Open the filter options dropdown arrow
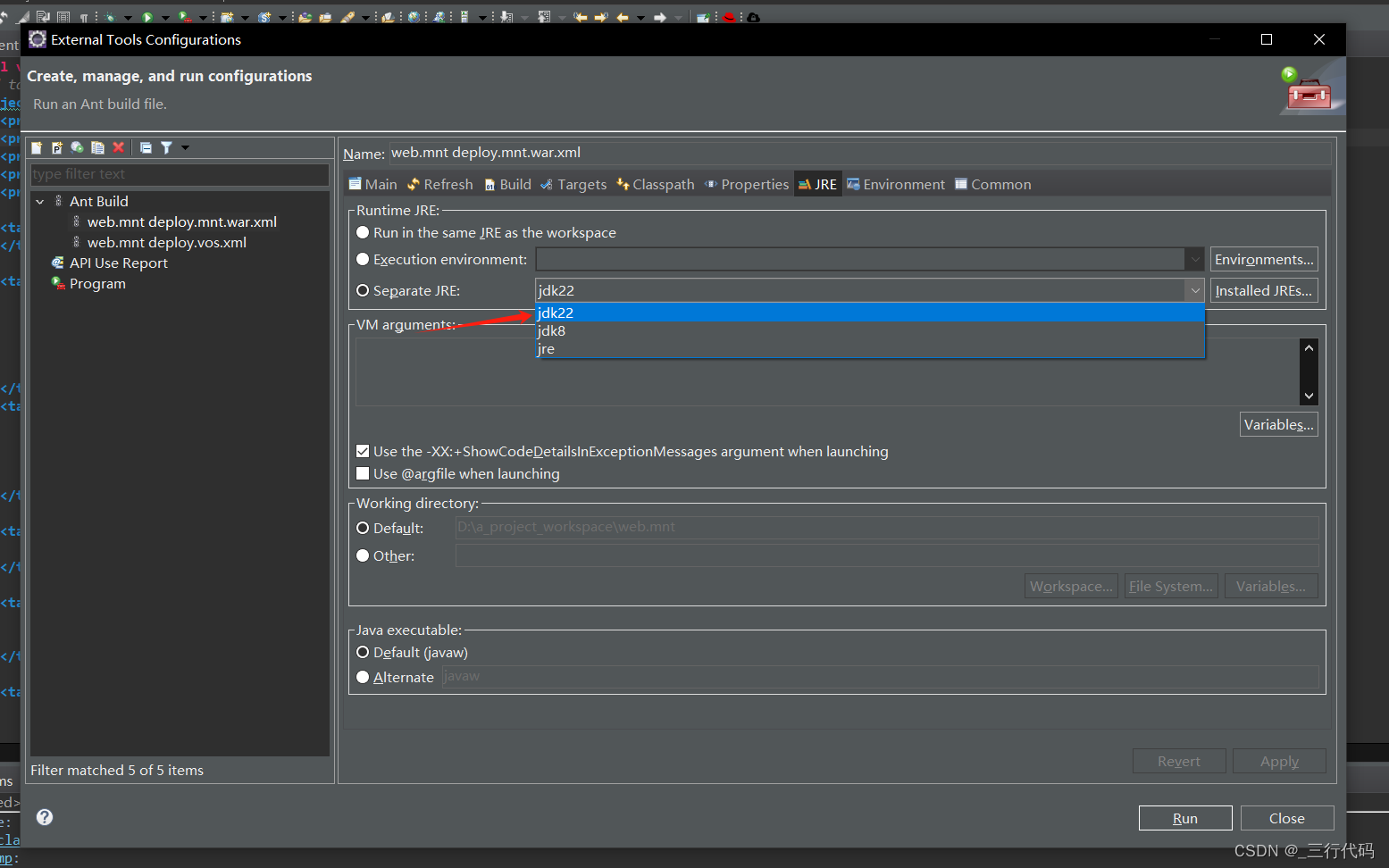The image size is (1389, 868). [x=185, y=147]
